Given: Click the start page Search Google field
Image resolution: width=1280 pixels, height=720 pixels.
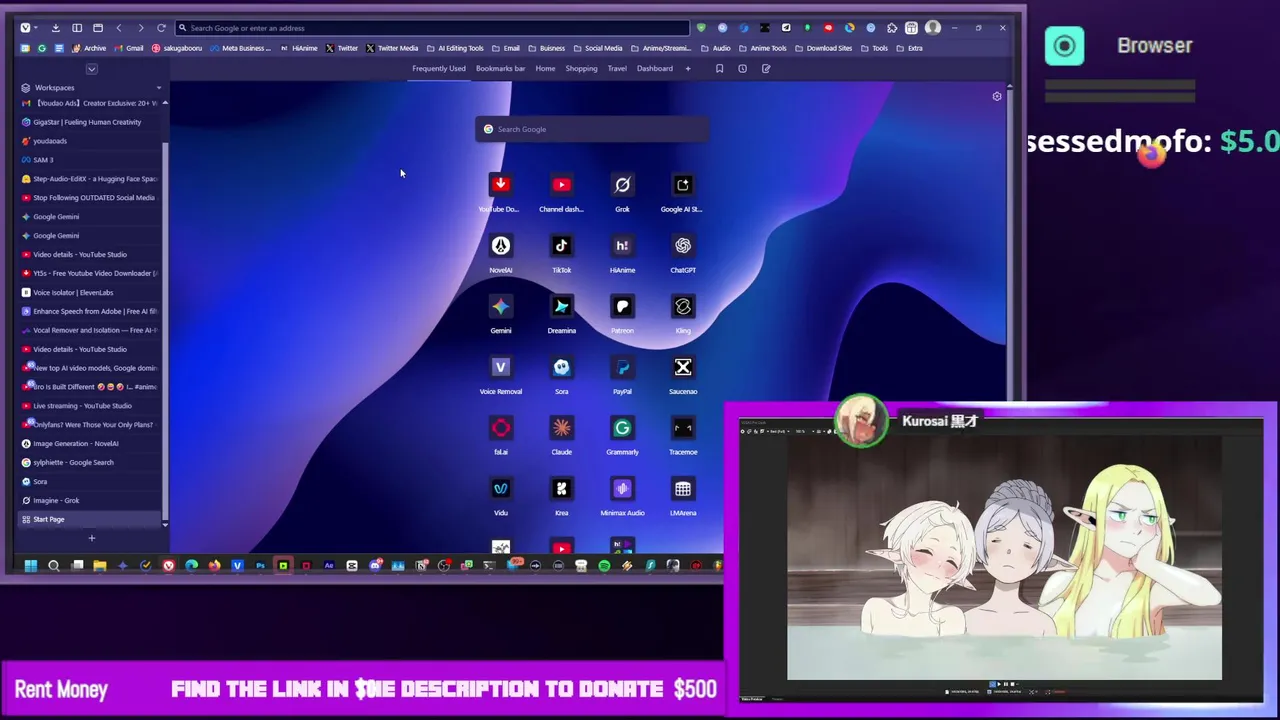Looking at the screenshot, I should coord(592,129).
